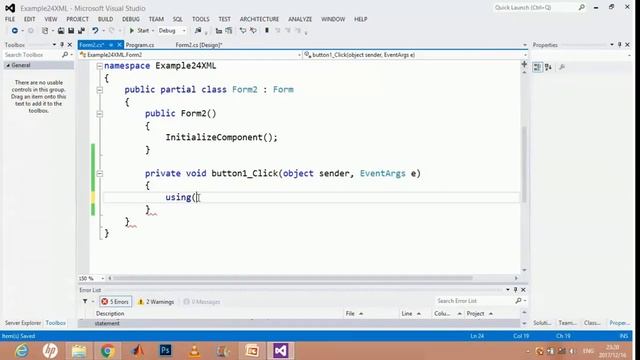Viewport: 640px width, 360px height.
Task: Click the icon right after the Find in Files dropdown arrow
Action: click(x=219, y=31)
